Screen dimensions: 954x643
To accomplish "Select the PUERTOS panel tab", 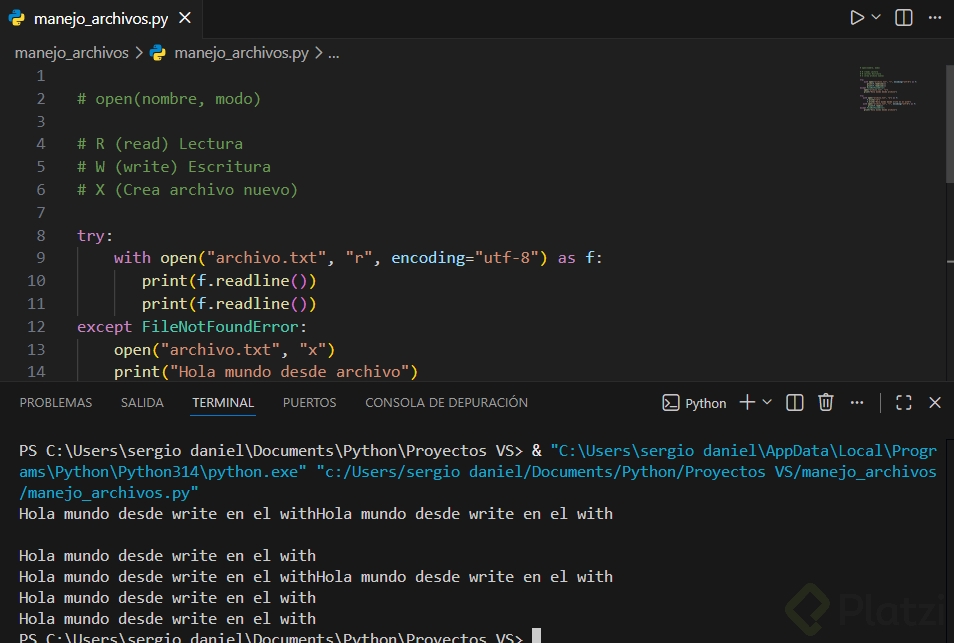I will 309,403.
